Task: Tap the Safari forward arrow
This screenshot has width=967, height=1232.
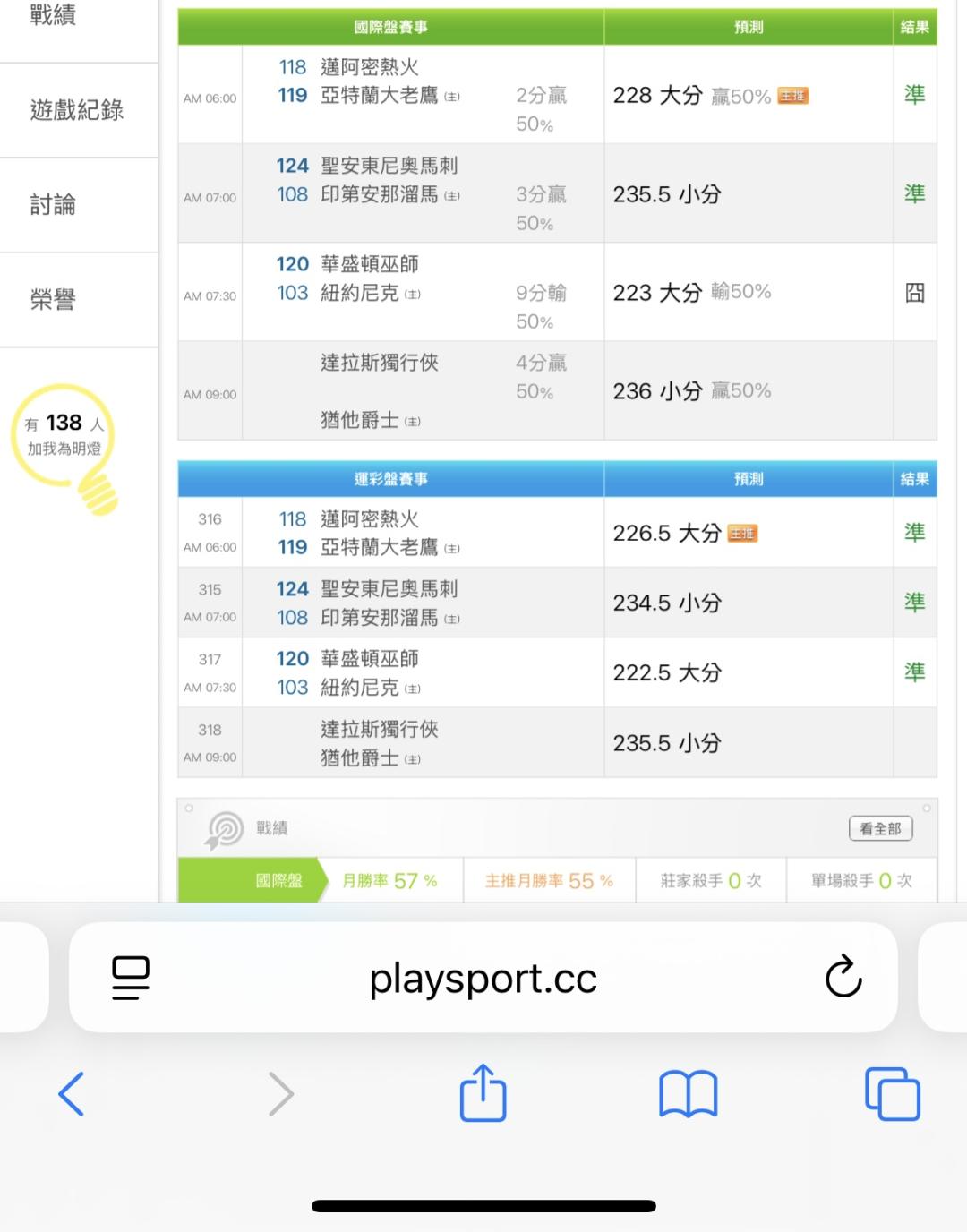Action: (281, 1094)
